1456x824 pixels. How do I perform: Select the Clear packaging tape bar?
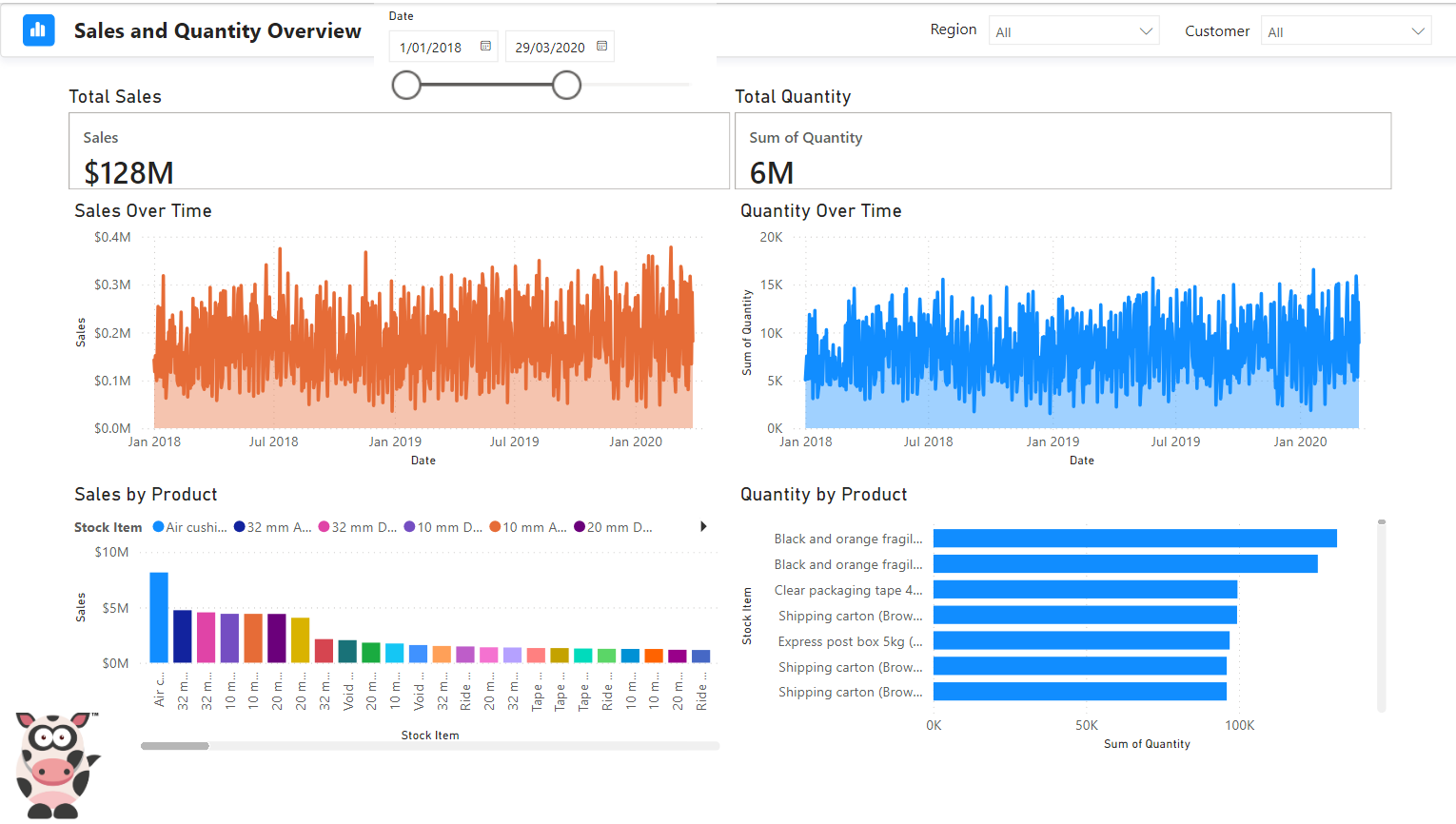tap(1085, 590)
